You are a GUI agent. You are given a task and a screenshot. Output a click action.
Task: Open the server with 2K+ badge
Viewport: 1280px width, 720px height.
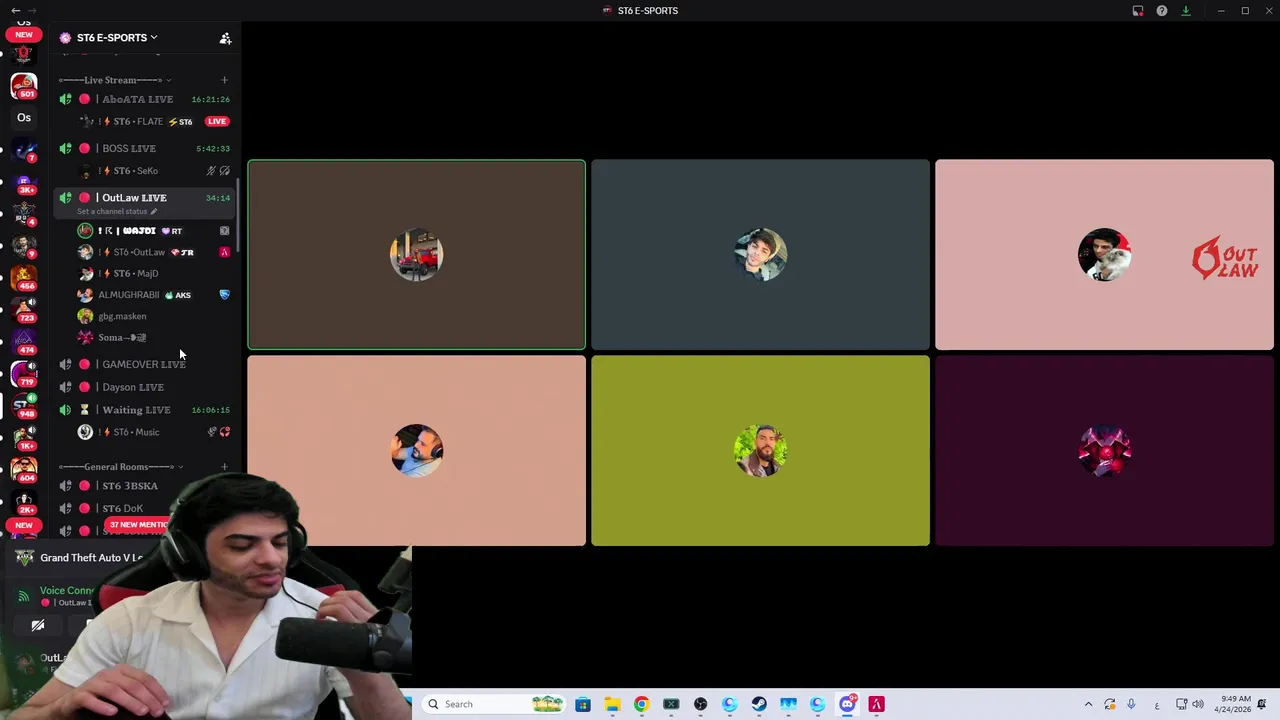point(24,500)
